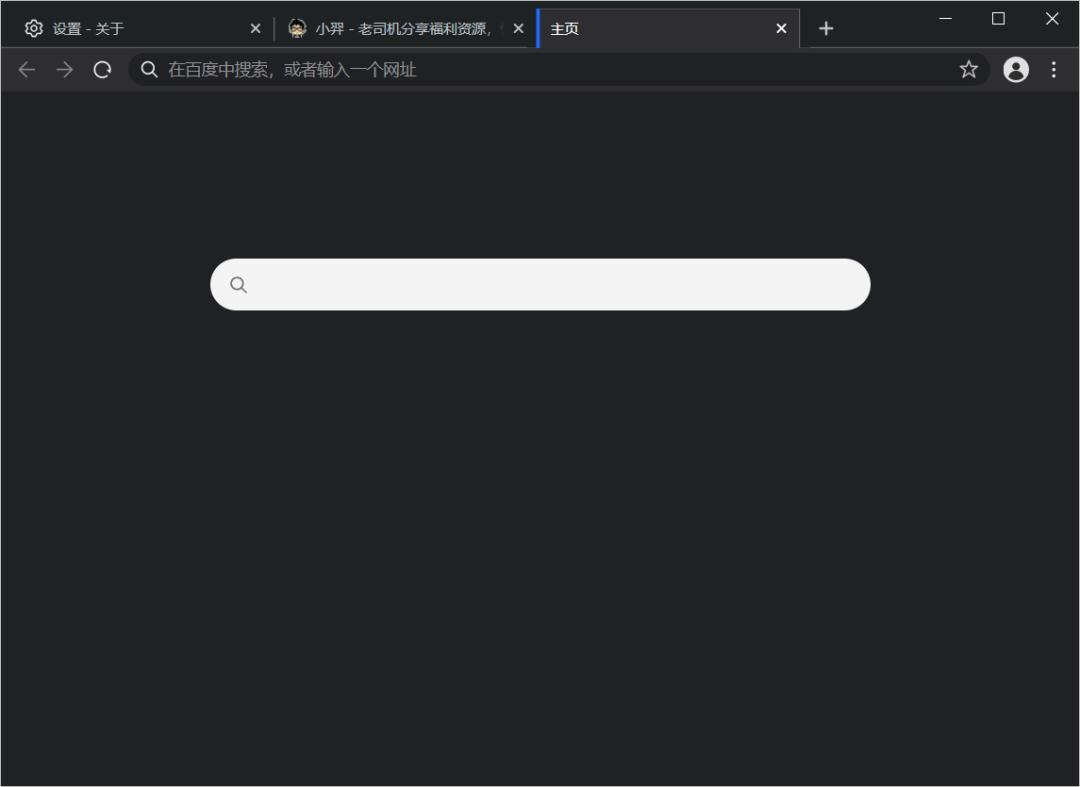Click the magnifier icon in the address bar
This screenshot has width=1080, height=787.
(x=149, y=69)
